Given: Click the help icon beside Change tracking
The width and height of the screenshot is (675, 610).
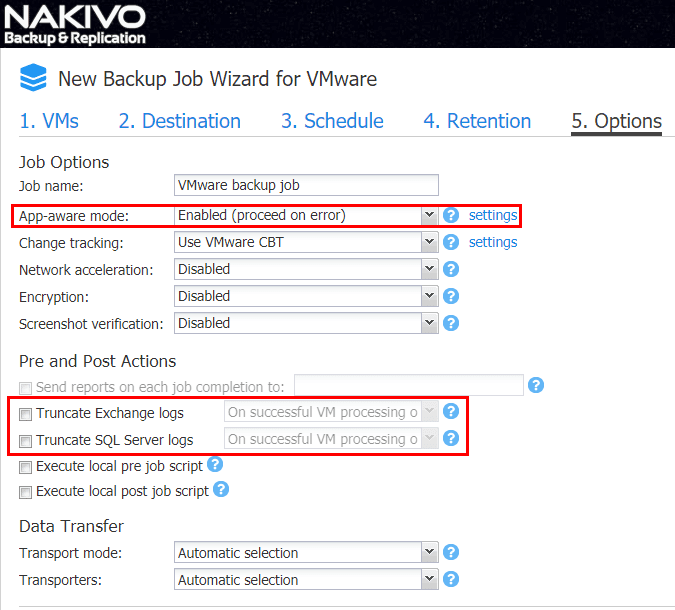Looking at the screenshot, I should tap(451, 242).
